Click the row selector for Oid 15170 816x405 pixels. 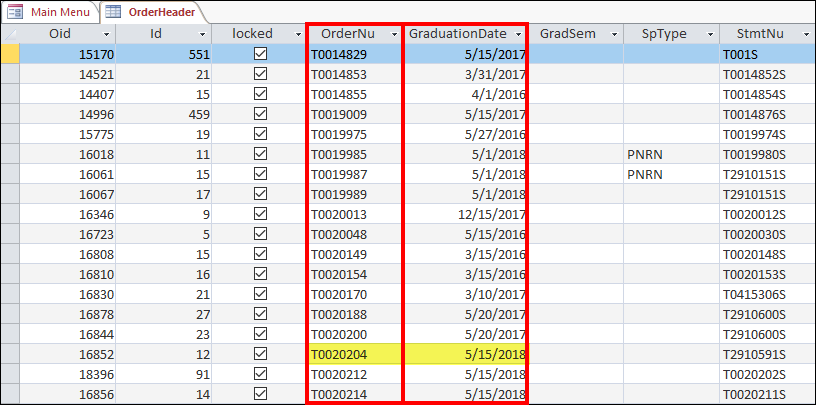coord(10,54)
